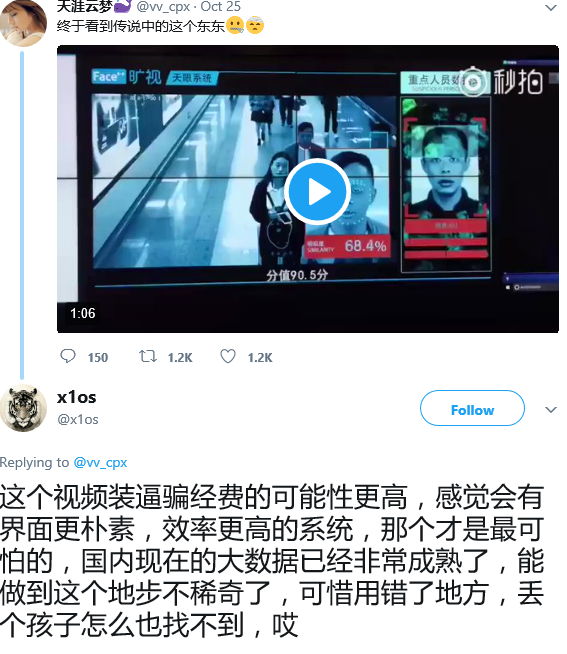Image resolution: width=567 pixels, height=654 pixels.
Task: Follow the x1os account
Action: [x=472, y=408]
